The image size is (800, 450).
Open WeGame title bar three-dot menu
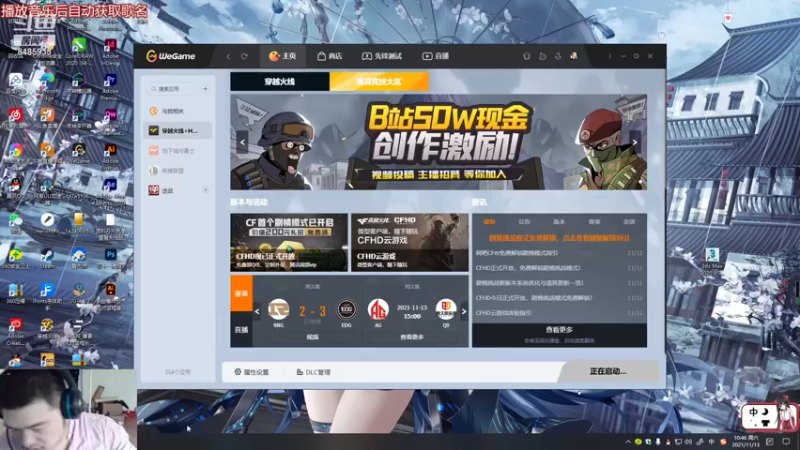click(610, 56)
